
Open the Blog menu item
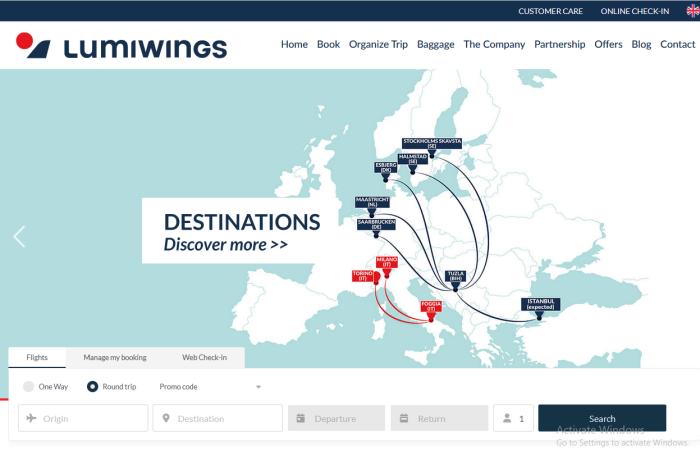tap(642, 44)
